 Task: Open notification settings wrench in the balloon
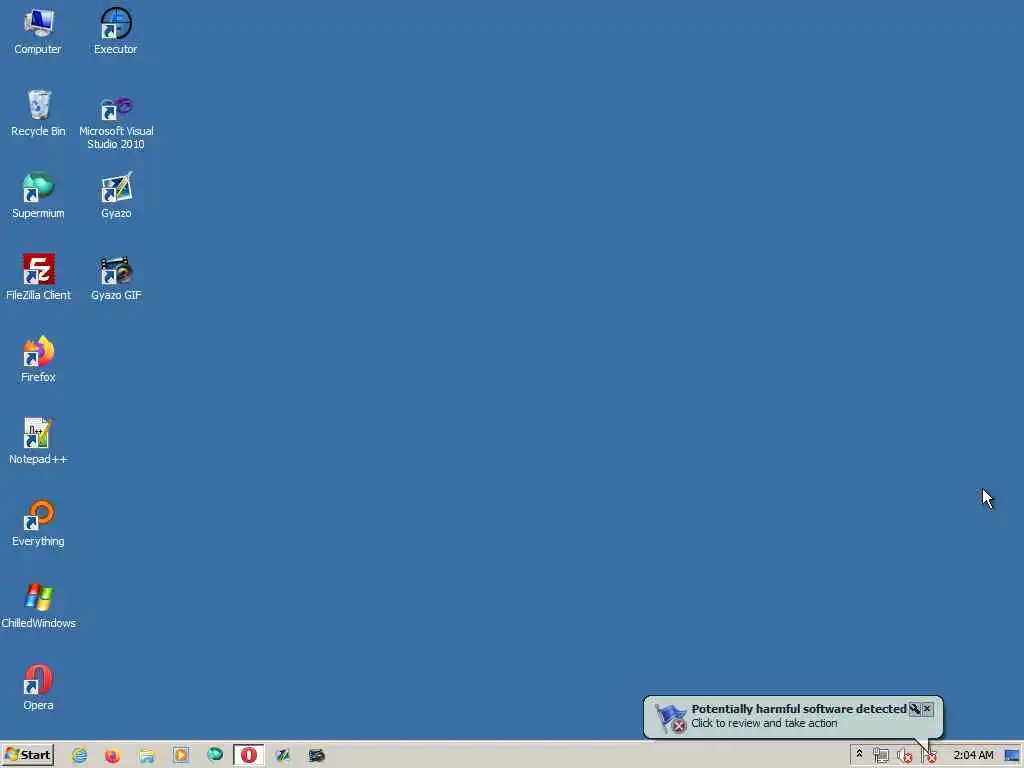915,709
